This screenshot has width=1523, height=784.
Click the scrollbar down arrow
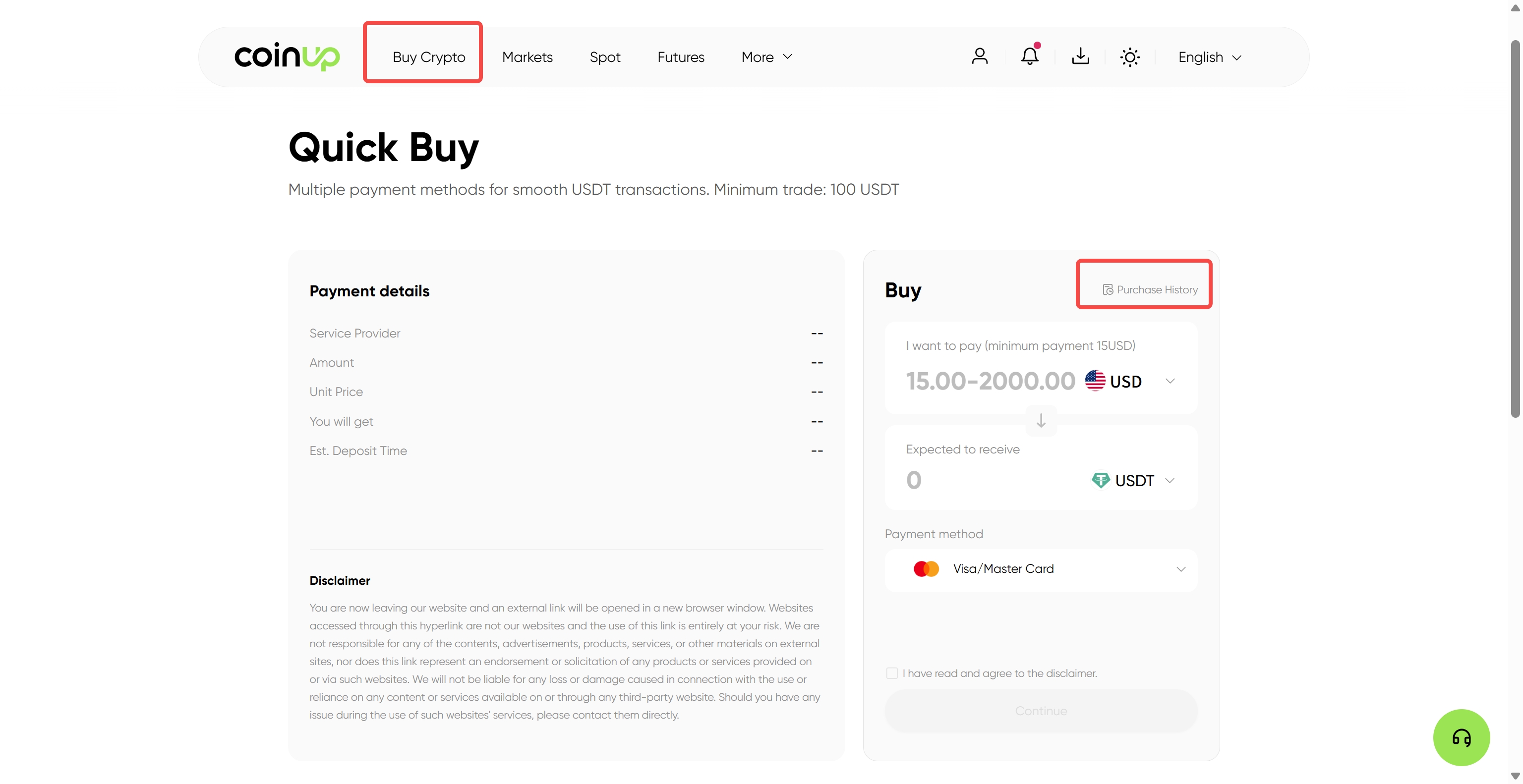1515,776
